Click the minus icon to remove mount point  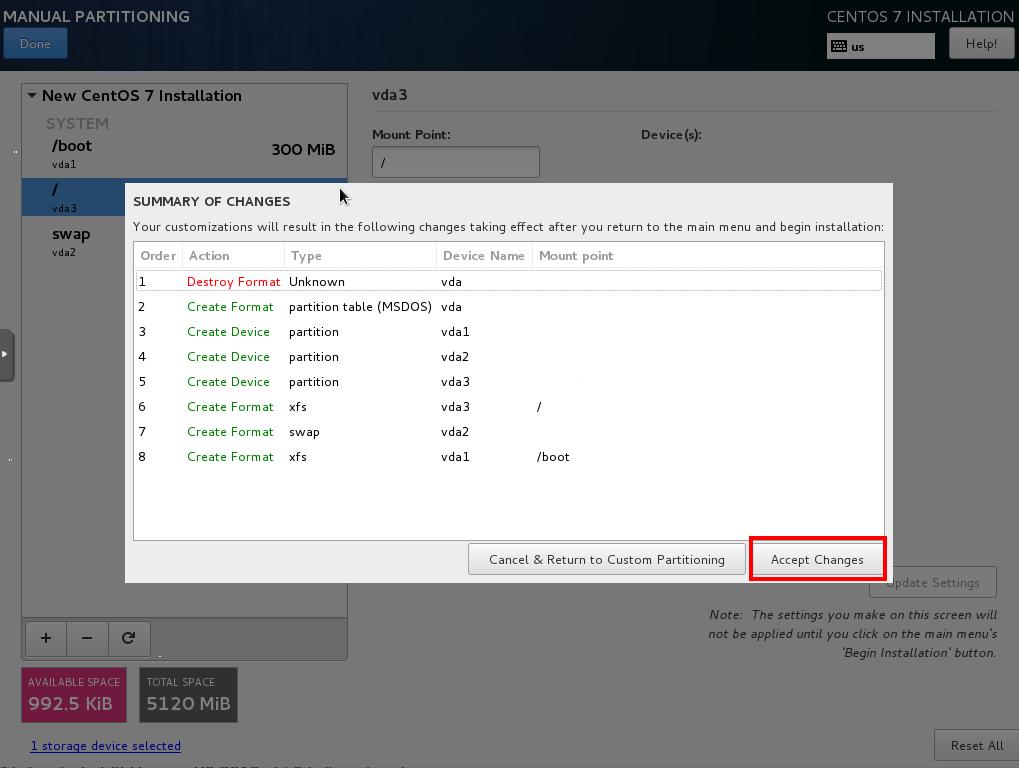(86, 638)
